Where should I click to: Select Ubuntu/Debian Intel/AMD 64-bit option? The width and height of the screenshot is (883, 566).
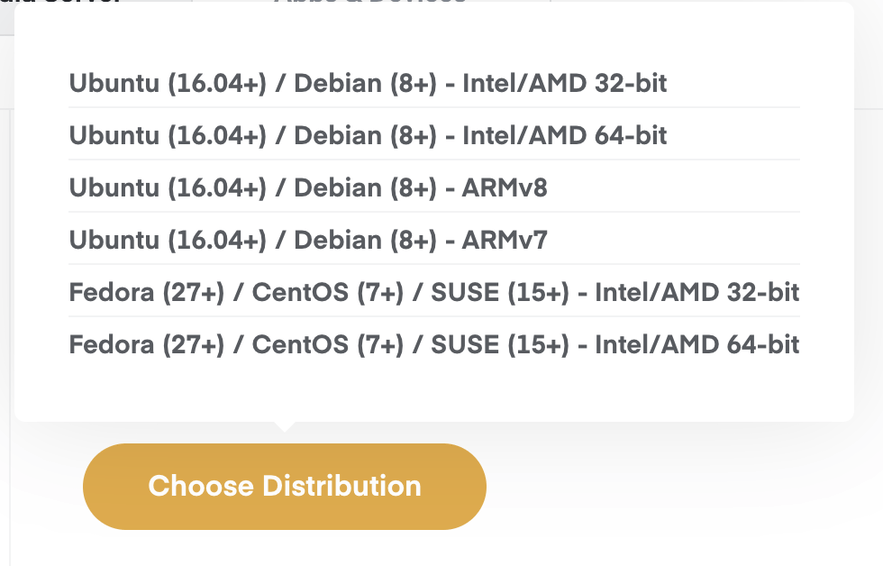[367, 135]
